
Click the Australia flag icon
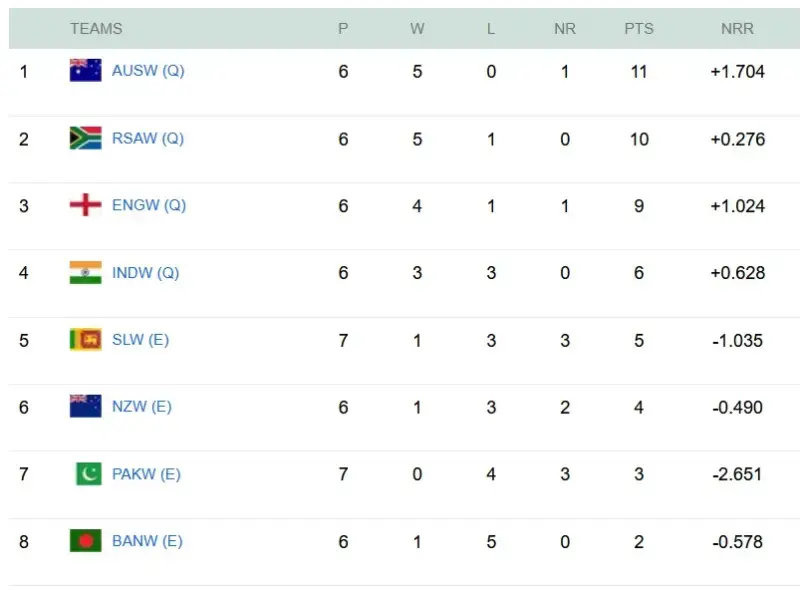coord(85,71)
